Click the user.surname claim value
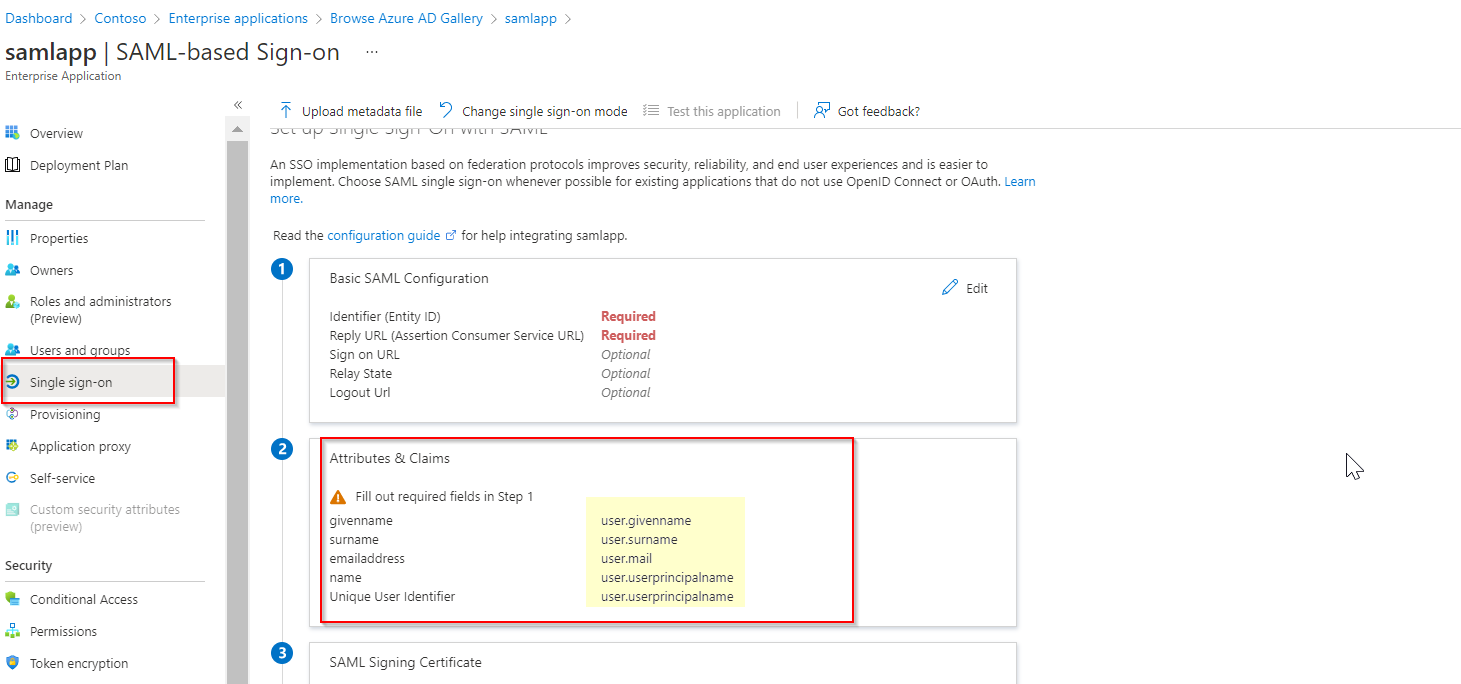The image size is (1461, 684). 639,539
